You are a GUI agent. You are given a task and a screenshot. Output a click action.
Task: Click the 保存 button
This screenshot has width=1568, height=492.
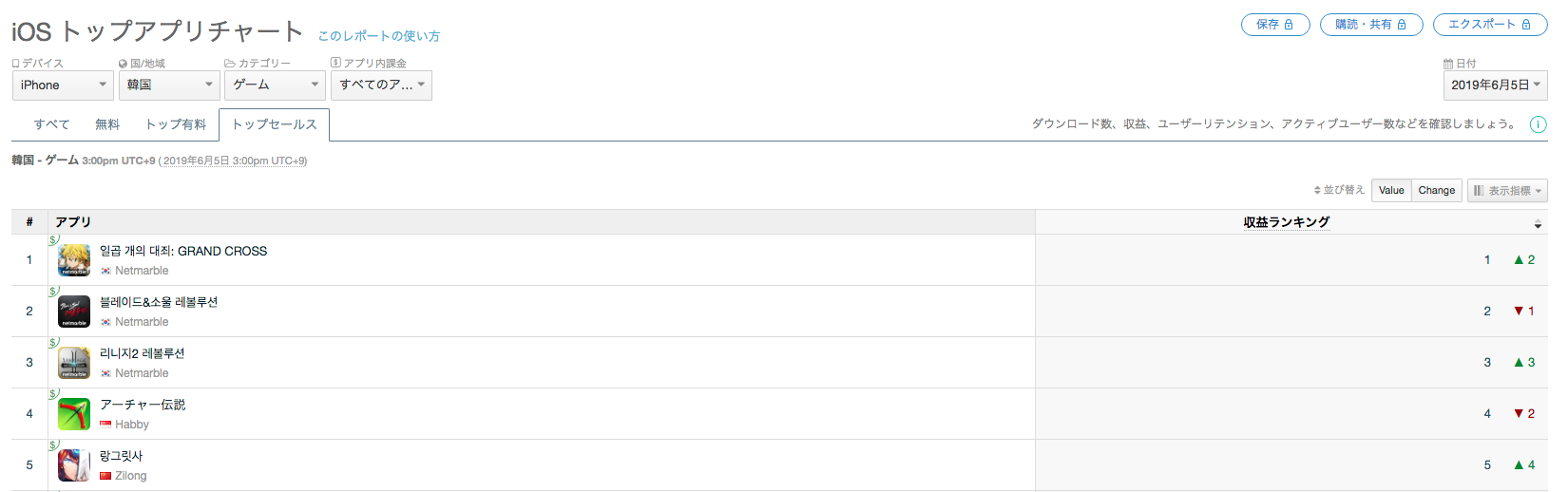tap(1275, 25)
